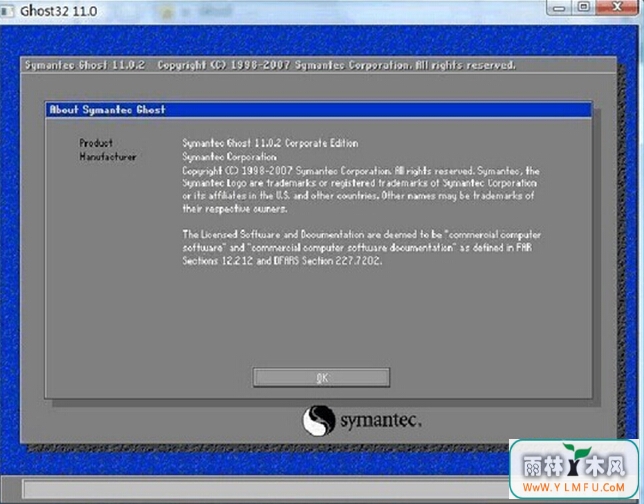Click the 'Symantec Ghost 11.0.2' header text

[85, 65]
